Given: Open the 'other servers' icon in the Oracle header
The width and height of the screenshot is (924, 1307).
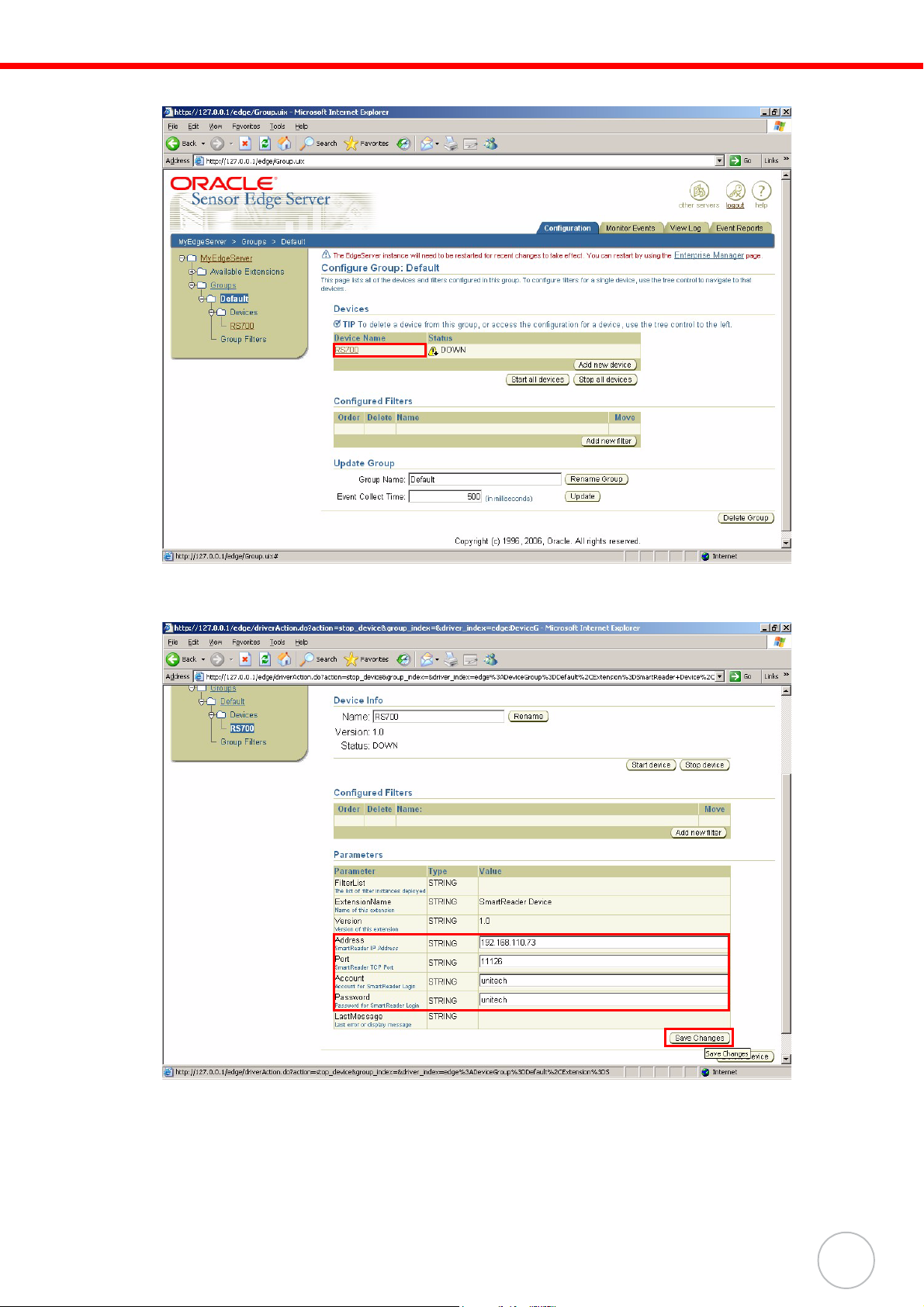Looking at the screenshot, I should (x=700, y=191).
